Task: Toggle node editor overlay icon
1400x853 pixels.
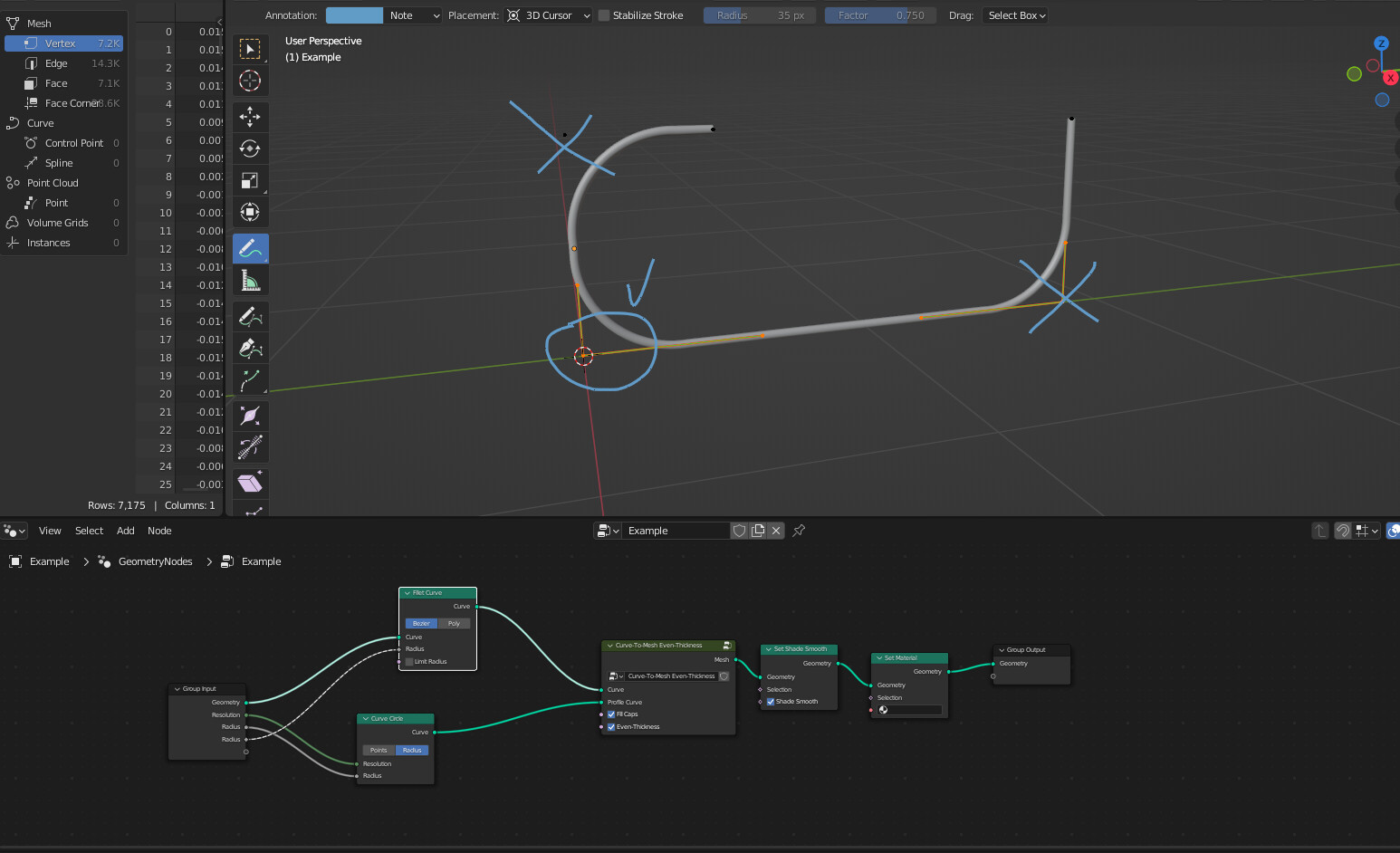Action: 1394,531
